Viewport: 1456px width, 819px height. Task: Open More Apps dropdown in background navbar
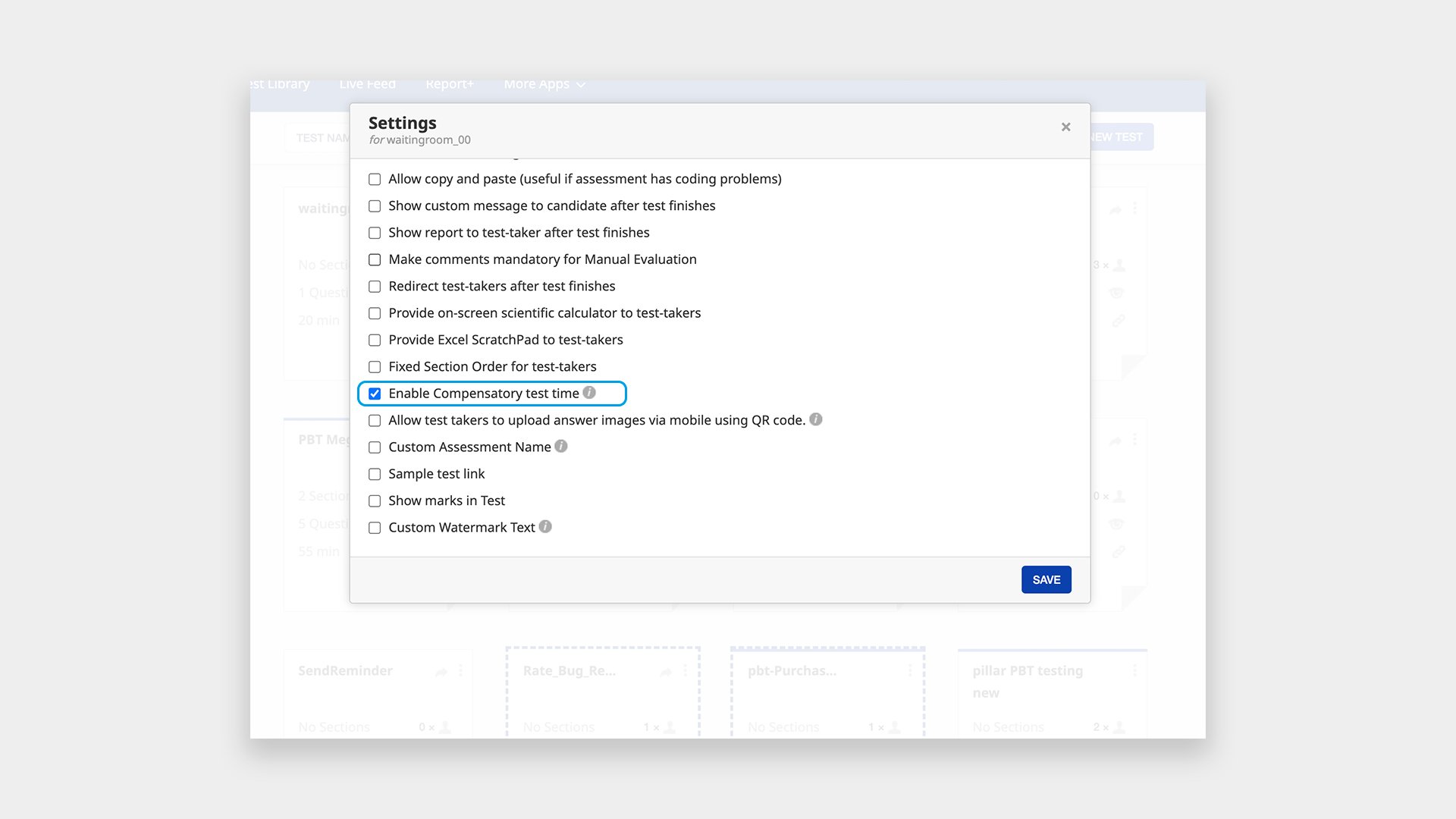pos(544,84)
